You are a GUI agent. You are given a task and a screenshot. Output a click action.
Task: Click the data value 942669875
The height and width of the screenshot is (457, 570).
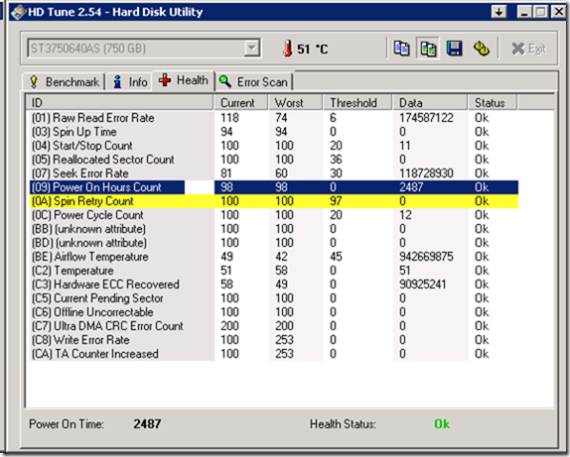pyautogui.click(x=426, y=257)
